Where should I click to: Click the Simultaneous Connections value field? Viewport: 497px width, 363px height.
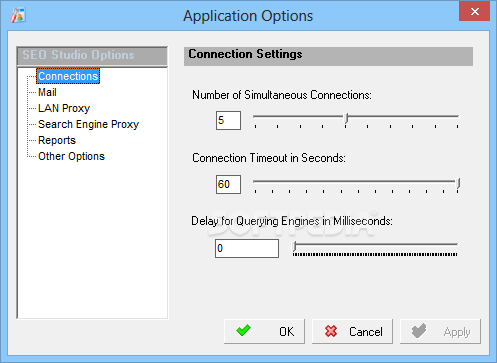coord(228,120)
